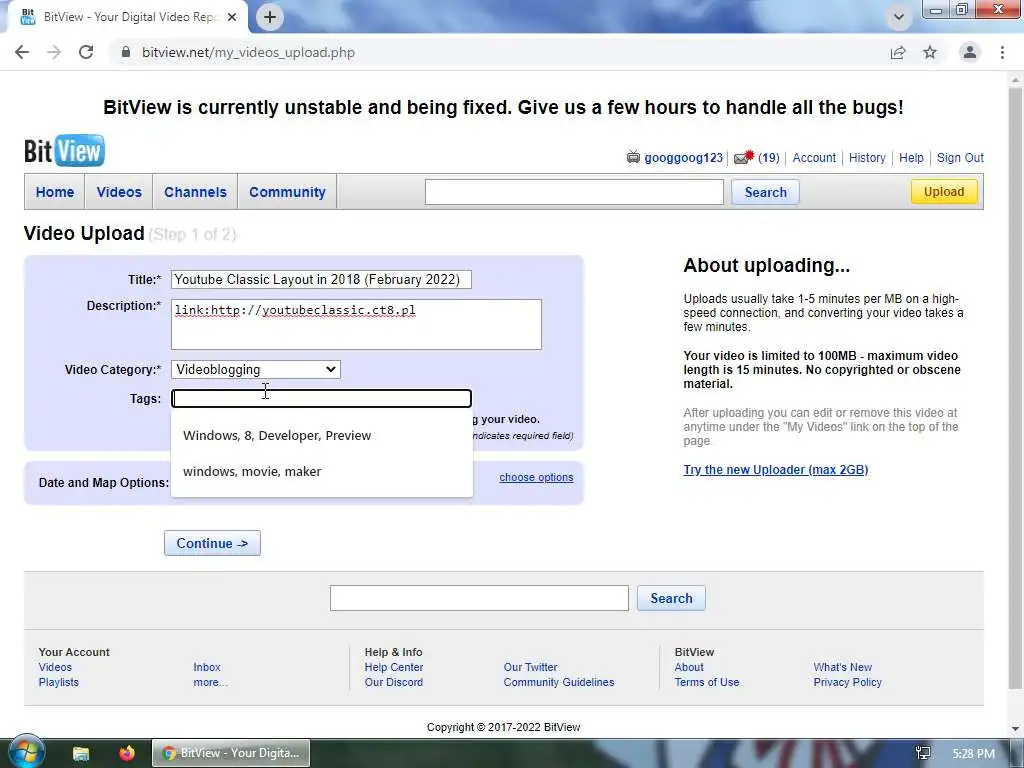Image resolution: width=1024 pixels, height=768 pixels.
Task: Open the inbox envelope icon
Action: [x=744, y=157]
